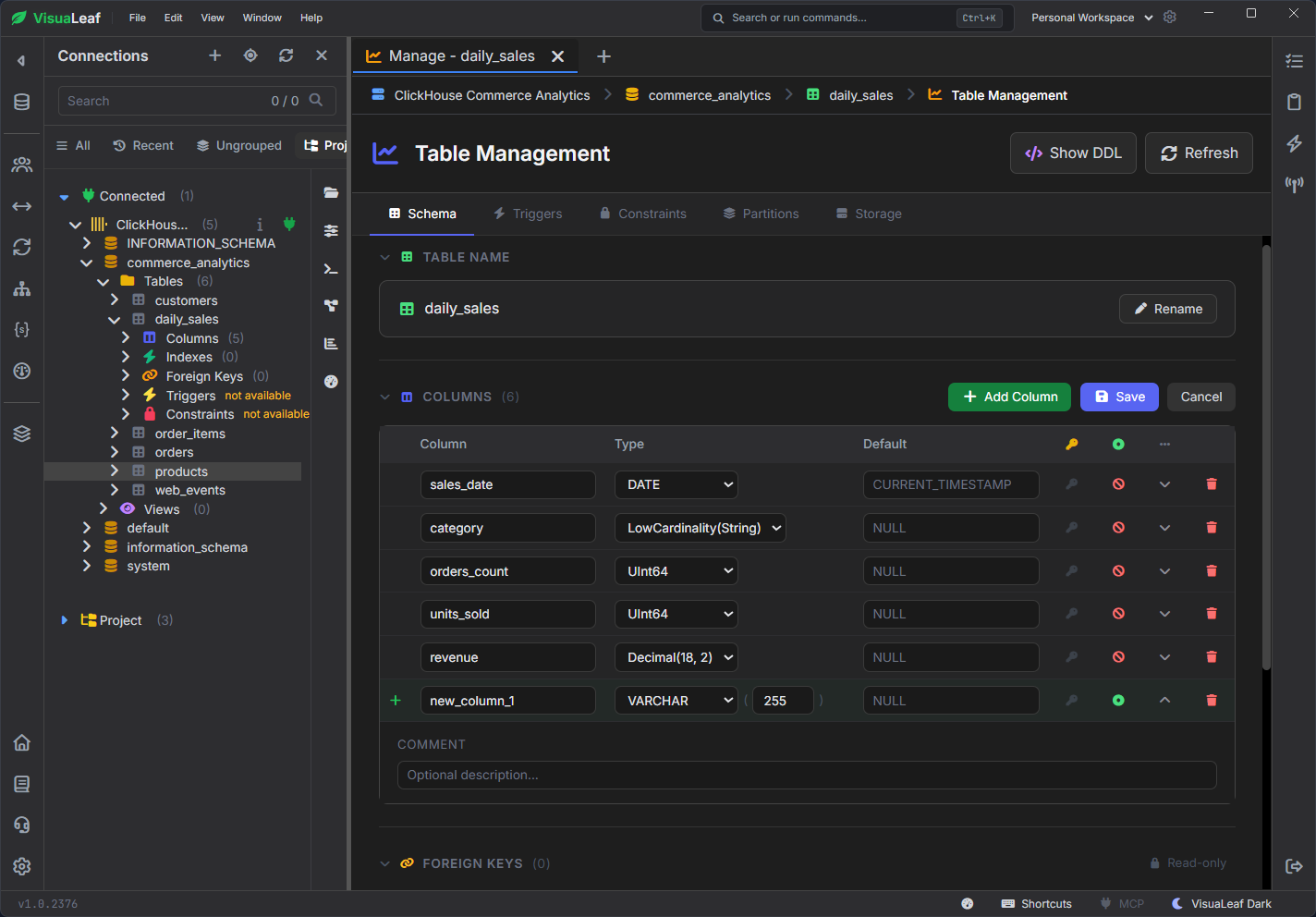Click the data transfer arrows icon
Viewport: 1316px width, 917px height.
pos(22,206)
